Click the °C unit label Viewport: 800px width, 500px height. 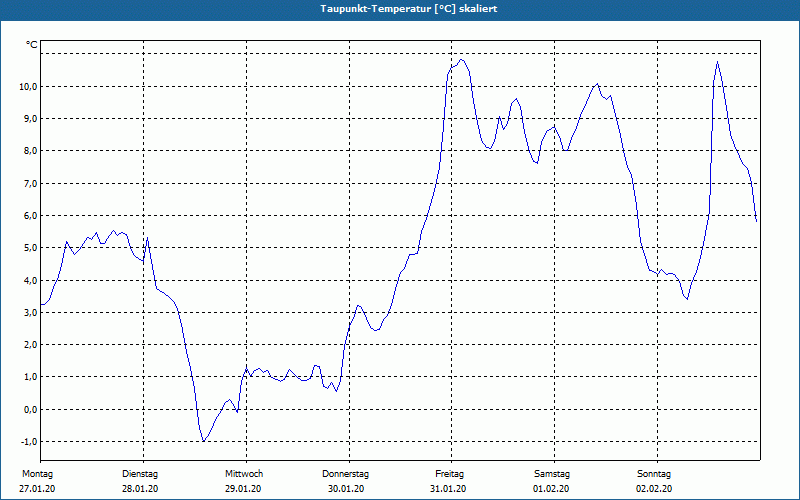coord(32,45)
